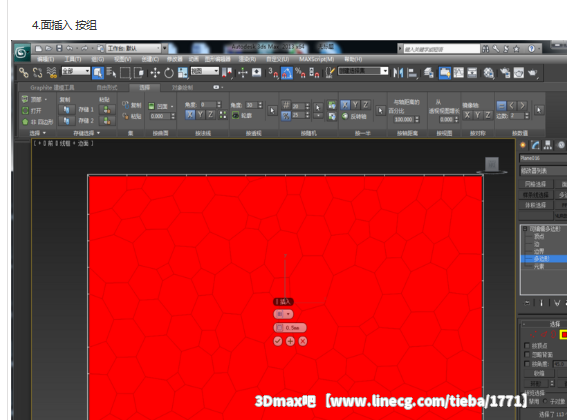The height and width of the screenshot is (420, 567).
Task: Open the Select by Name tool
Action: (x=111, y=73)
